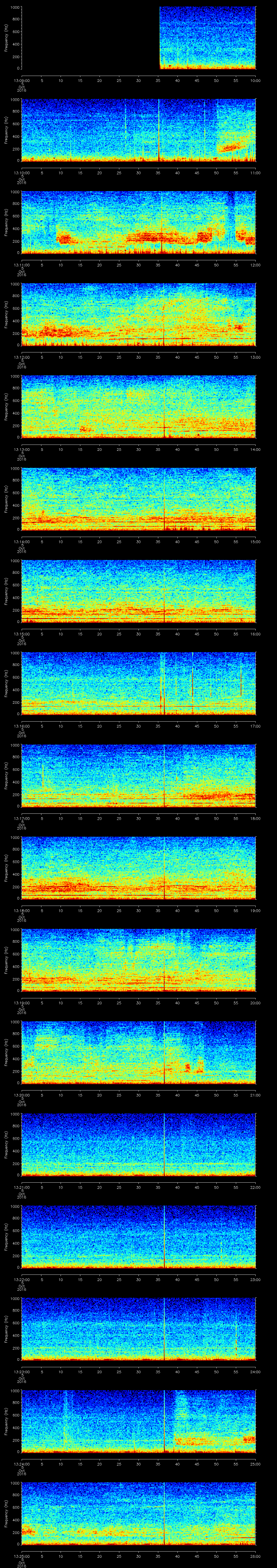The height and width of the screenshot is (1568, 277).
Task: Select the spectrogram starting at 13:09:00
Action: [x=138, y=38]
